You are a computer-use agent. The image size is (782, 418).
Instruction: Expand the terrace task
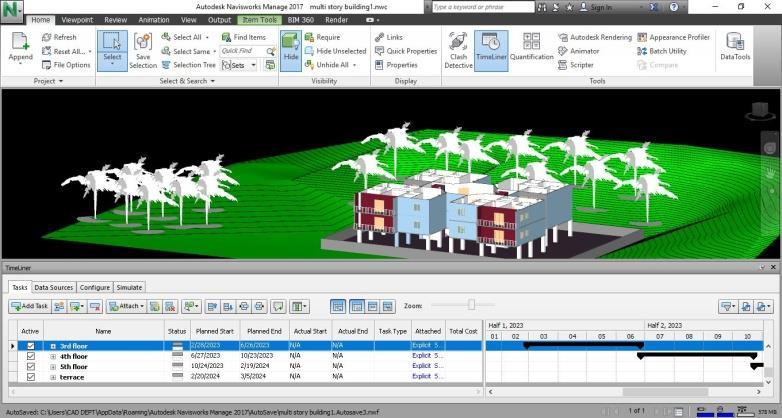(53, 378)
